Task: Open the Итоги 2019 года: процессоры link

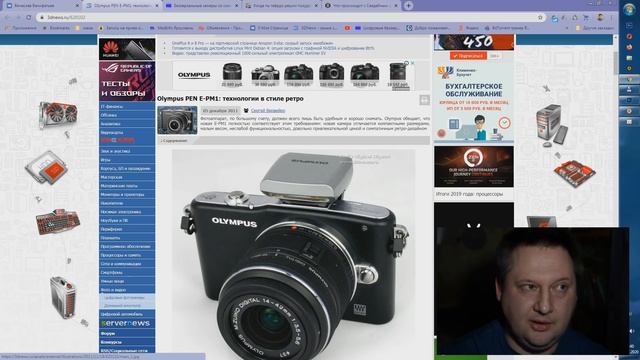Action: 469,194
